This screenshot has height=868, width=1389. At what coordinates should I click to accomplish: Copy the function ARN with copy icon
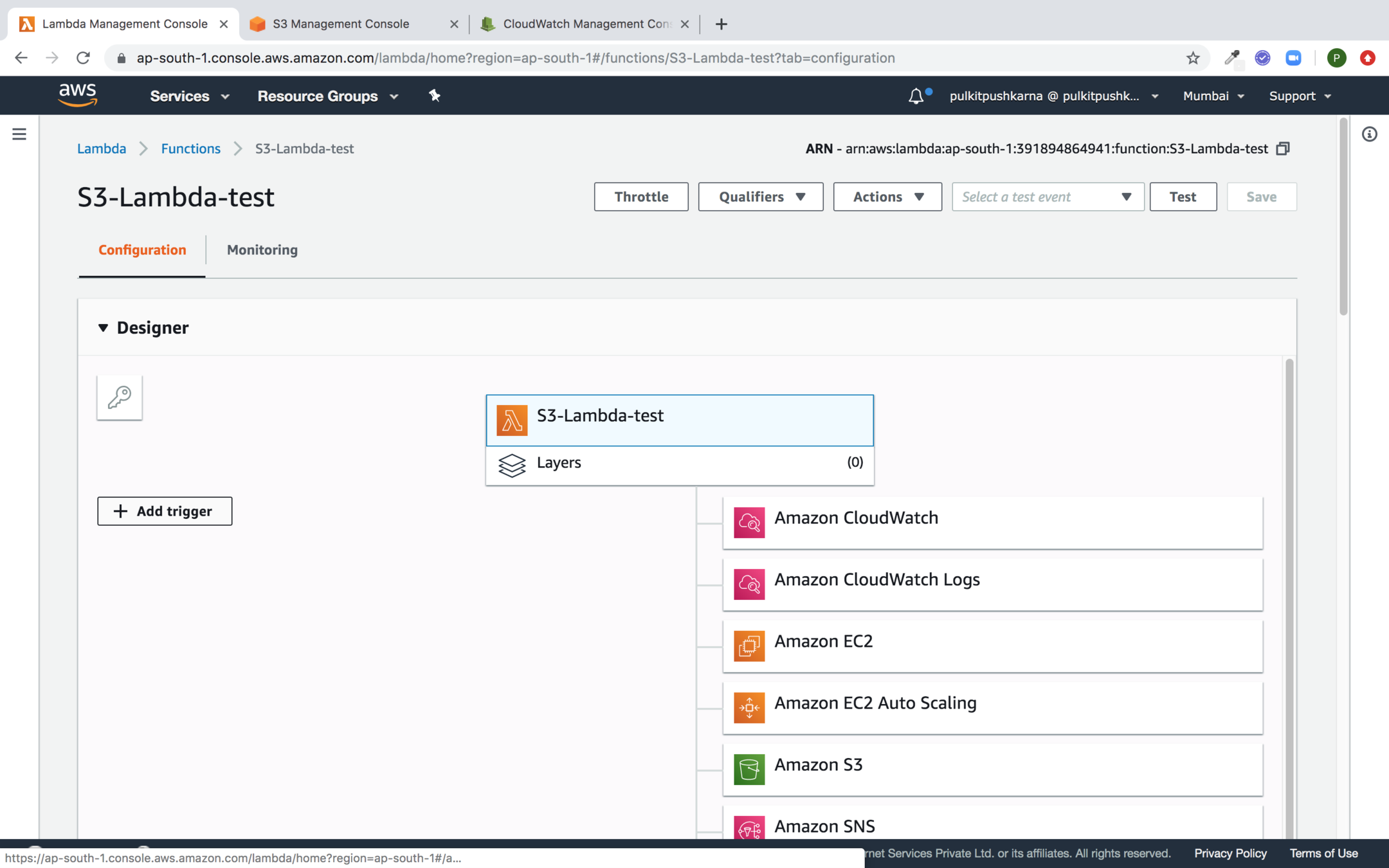point(1283,149)
